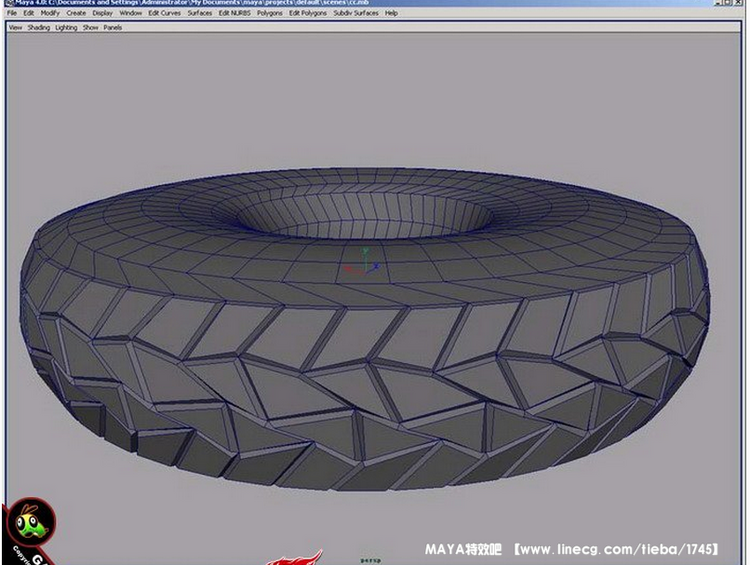
Task: Open the Subdiv Surfaces menu
Action: pos(356,13)
